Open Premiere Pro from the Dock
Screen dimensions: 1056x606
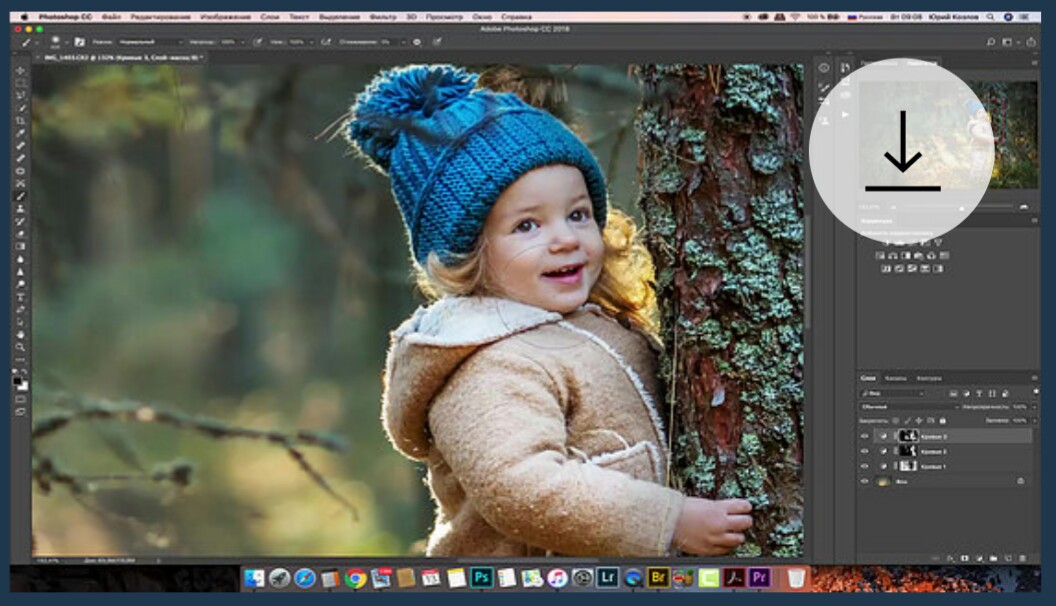[x=759, y=578]
